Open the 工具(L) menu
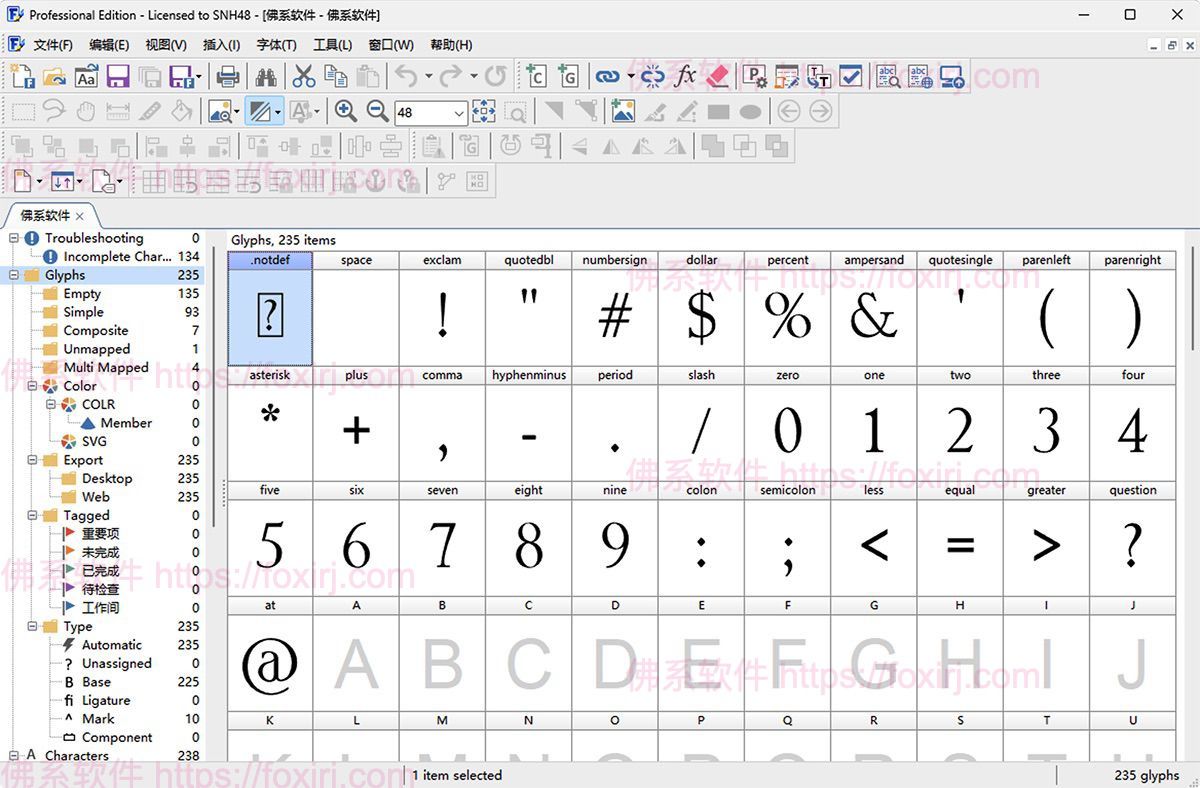 coord(332,45)
